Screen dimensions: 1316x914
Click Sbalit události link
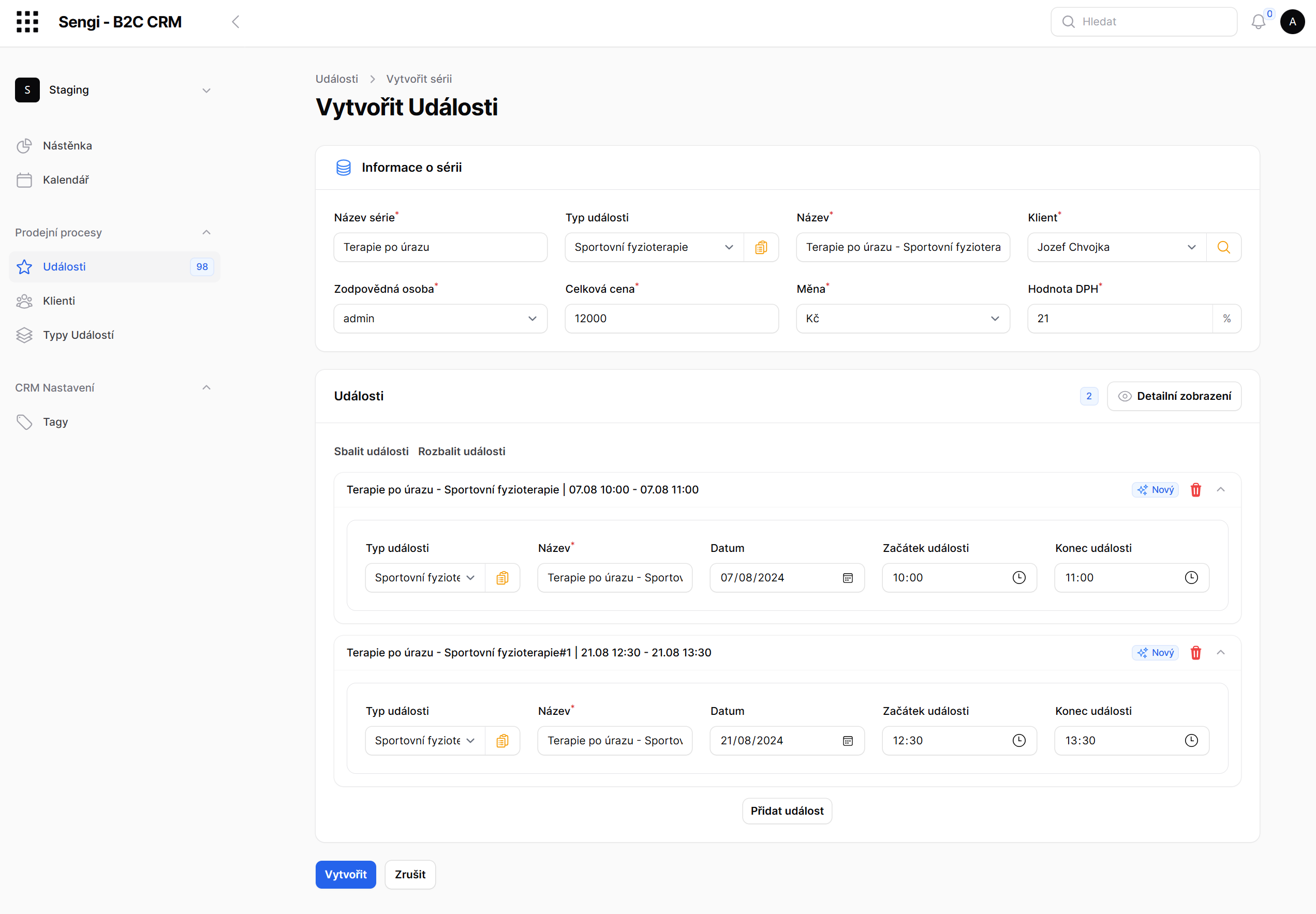(x=371, y=451)
